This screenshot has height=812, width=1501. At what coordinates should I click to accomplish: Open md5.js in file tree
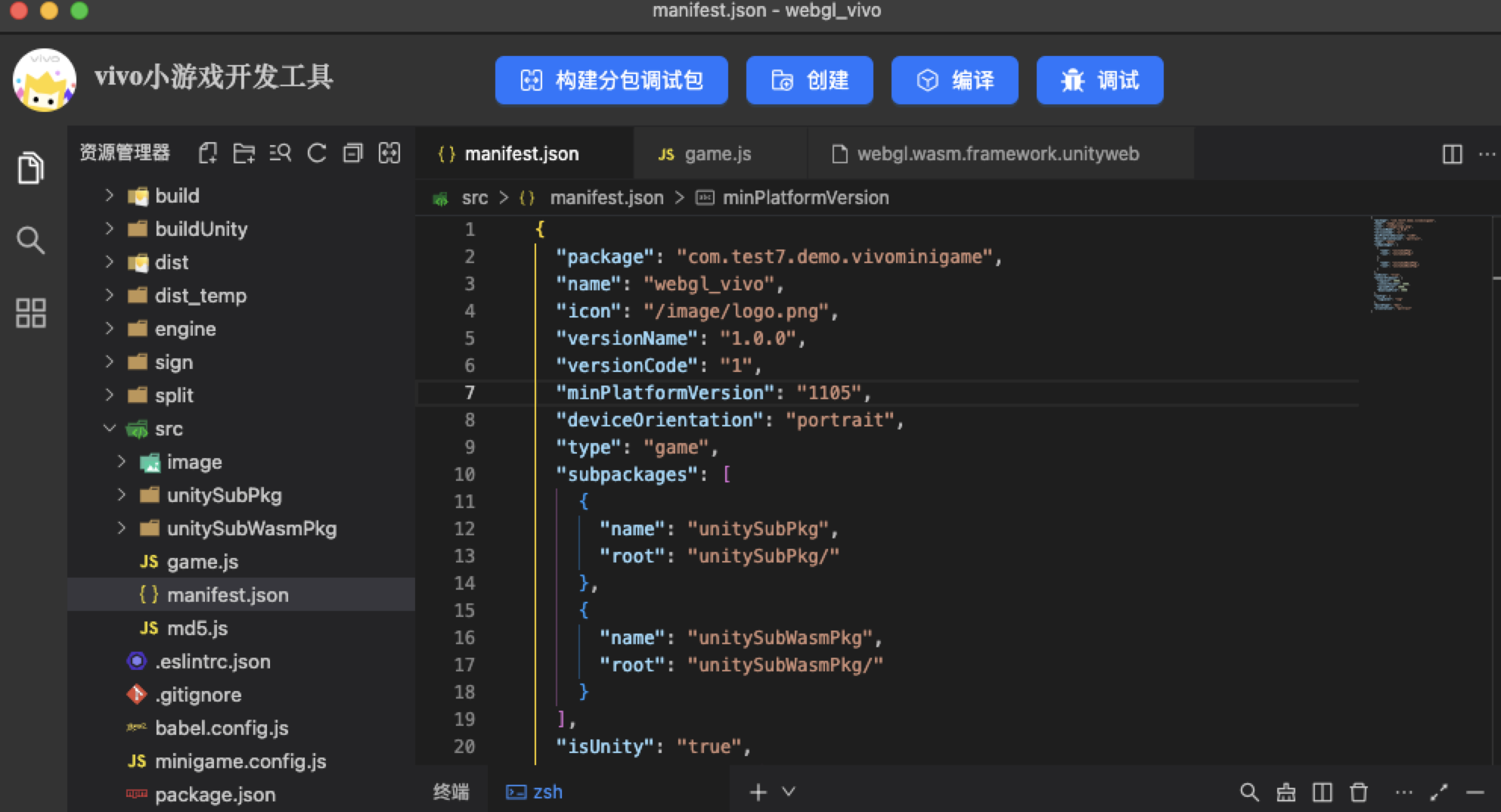click(x=241, y=628)
